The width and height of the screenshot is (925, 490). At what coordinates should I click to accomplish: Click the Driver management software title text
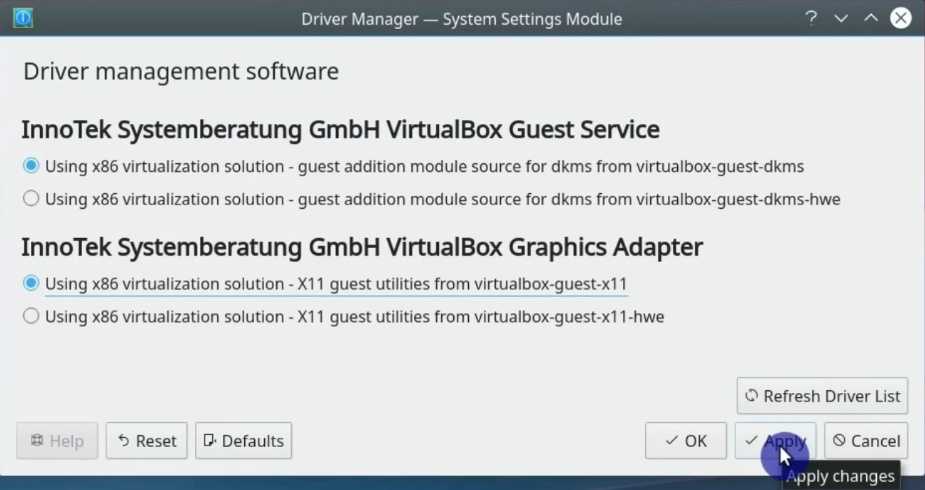181,72
